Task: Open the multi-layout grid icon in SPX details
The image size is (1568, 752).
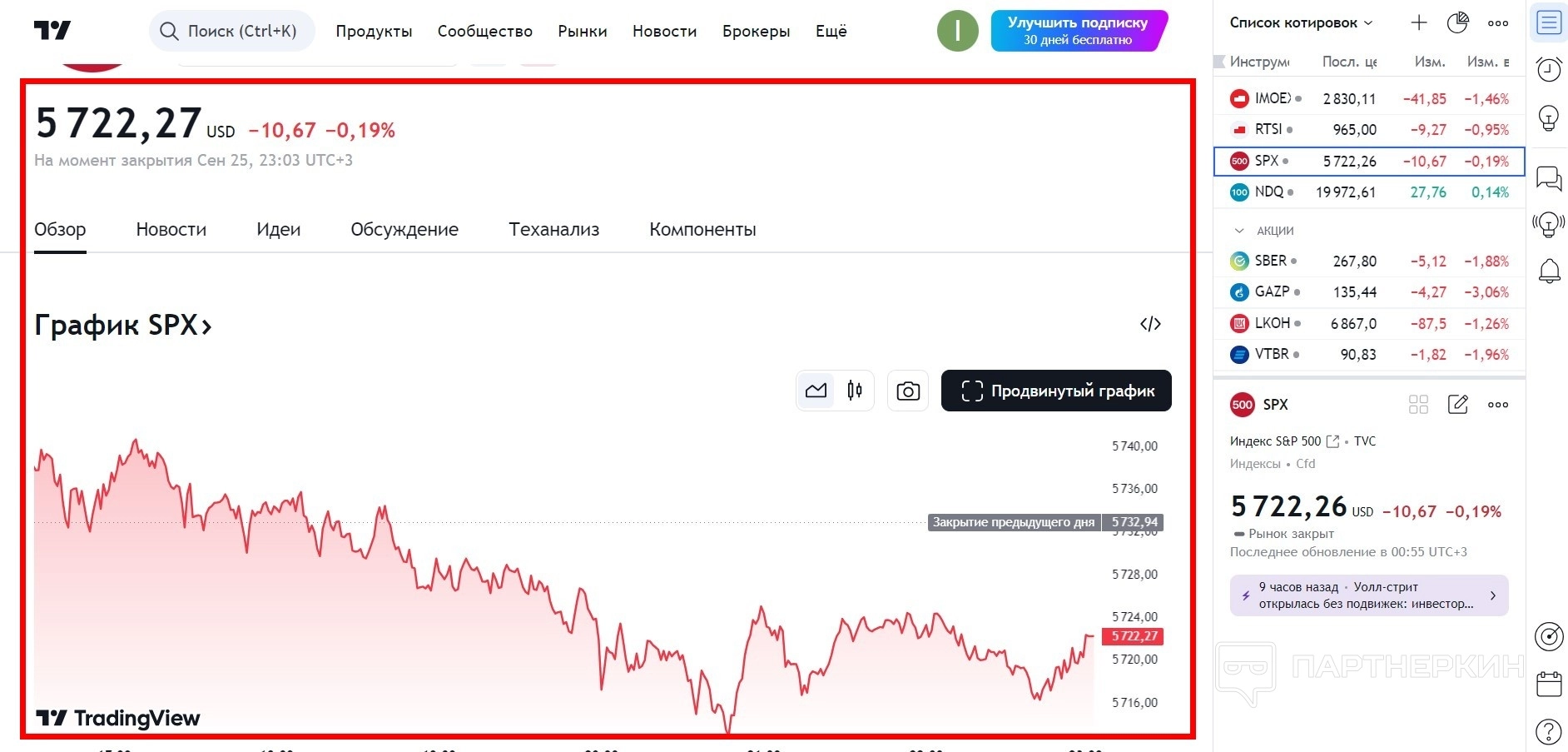Action: coord(1418,405)
